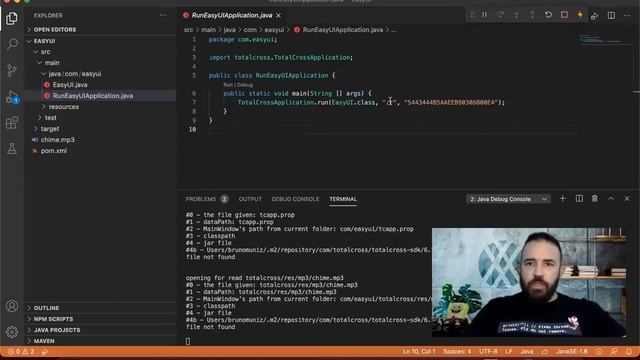640x360 pixels.
Task: Switch to the Debug Console tab
Action: click(x=295, y=199)
